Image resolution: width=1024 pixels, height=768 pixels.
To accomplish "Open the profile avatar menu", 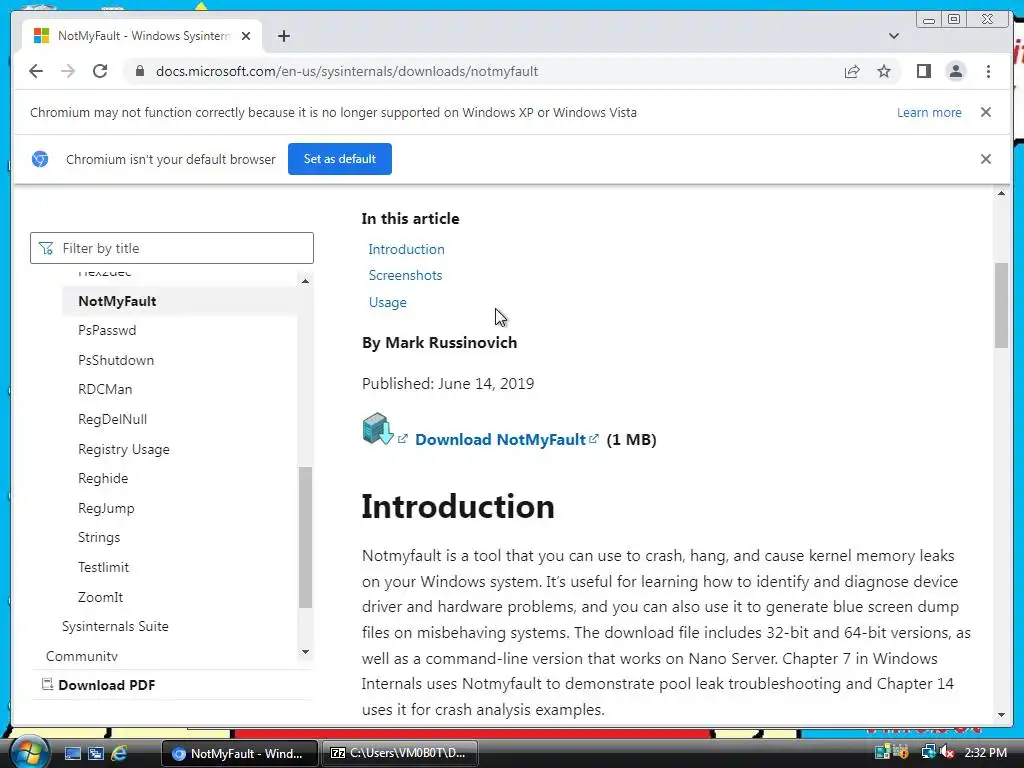I will click(955, 71).
